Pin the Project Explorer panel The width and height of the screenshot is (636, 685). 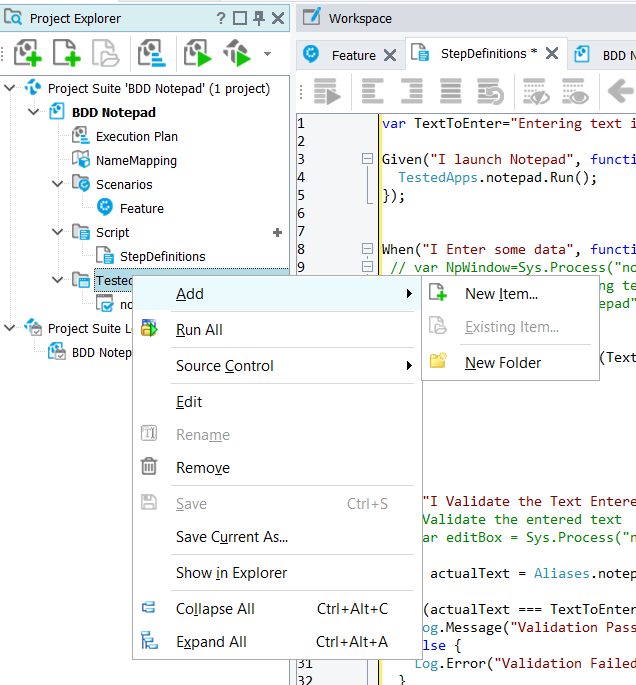tap(259, 18)
